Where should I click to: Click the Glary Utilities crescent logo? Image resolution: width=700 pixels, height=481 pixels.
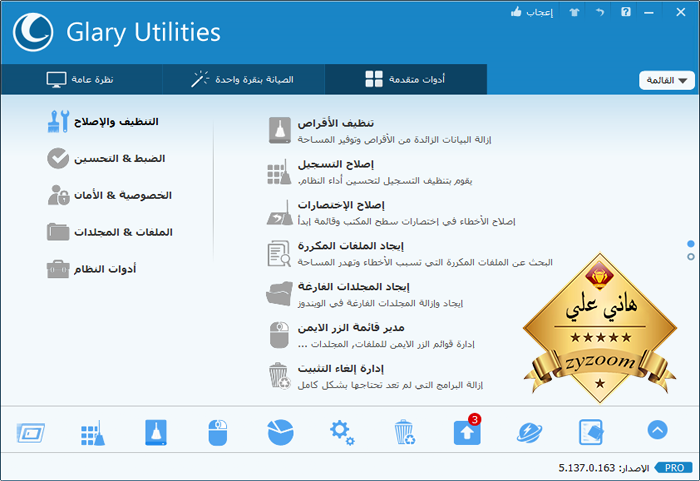click(33, 32)
